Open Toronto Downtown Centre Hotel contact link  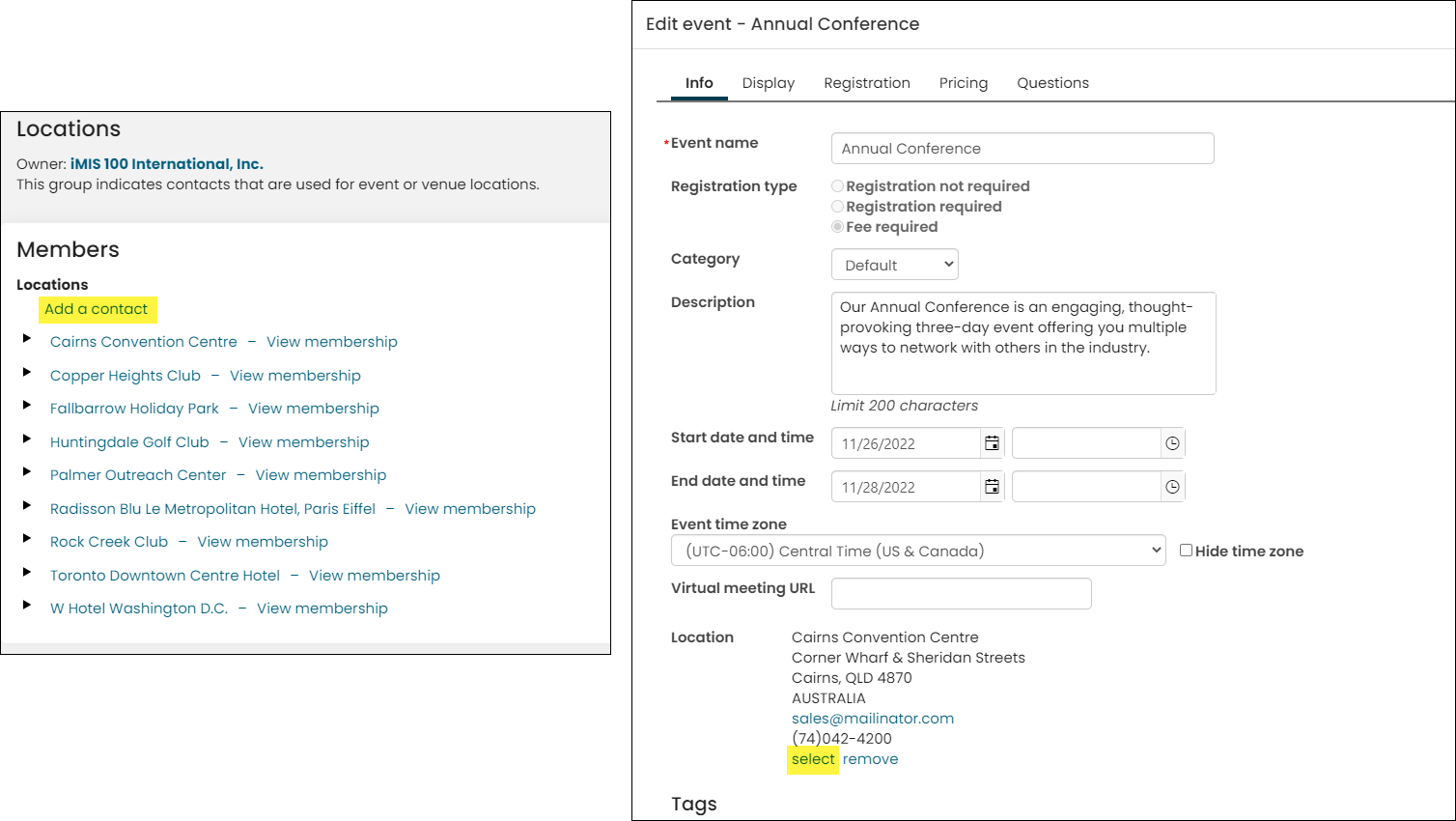click(x=165, y=576)
